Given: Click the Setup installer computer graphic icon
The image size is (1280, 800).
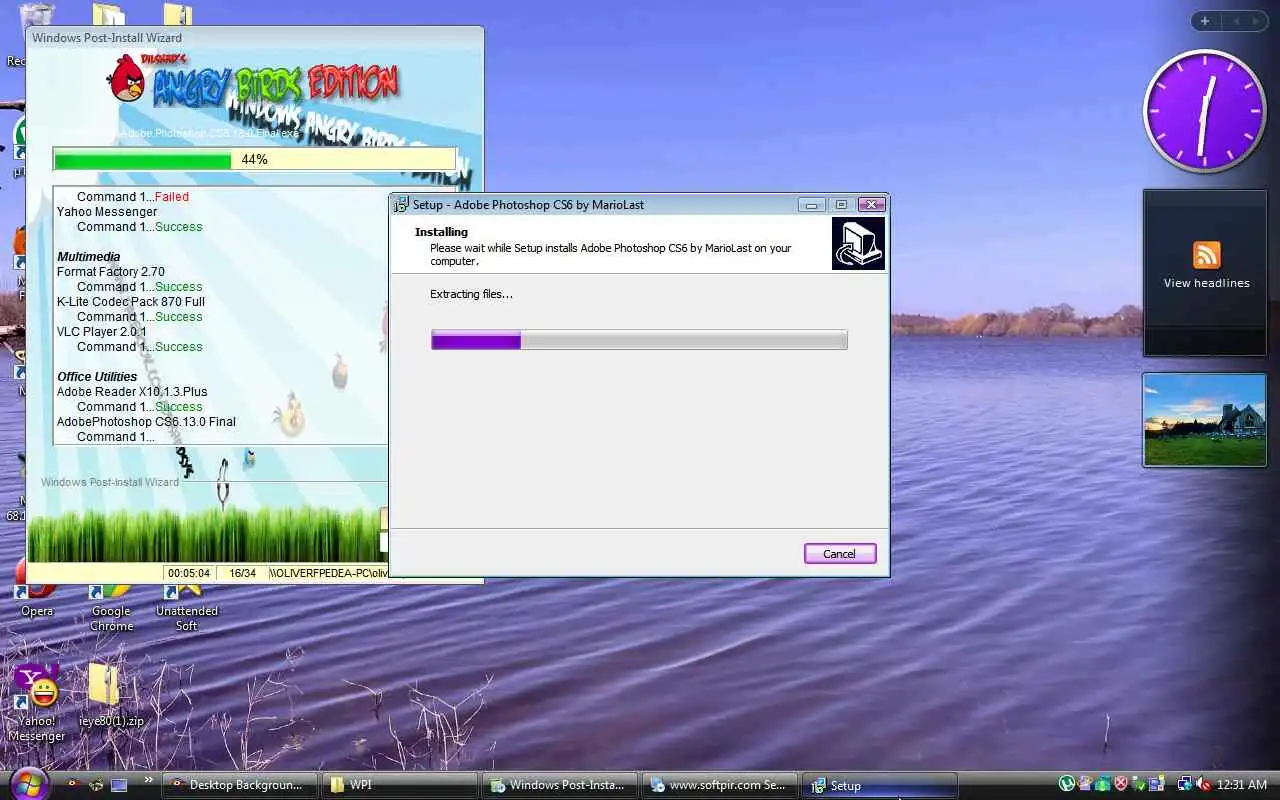Looking at the screenshot, I should (x=858, y=244).
